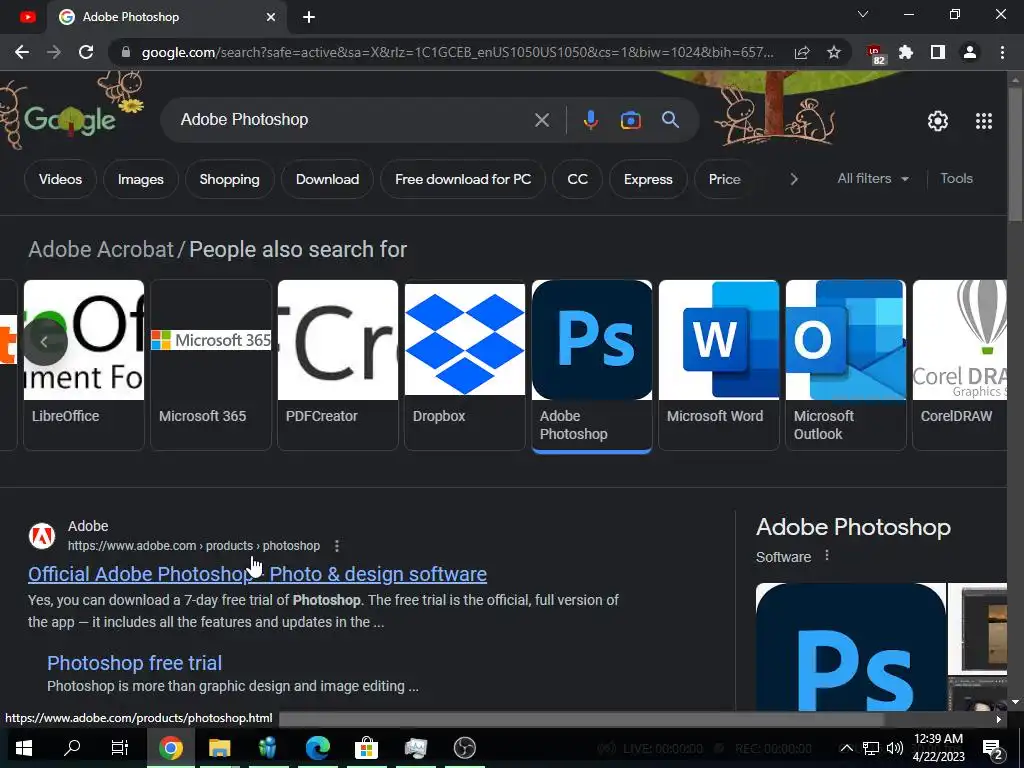This screenshot has height=768, width=1024.
Task: Open three-dot menu next to Software label
Action: pos(827,555)
